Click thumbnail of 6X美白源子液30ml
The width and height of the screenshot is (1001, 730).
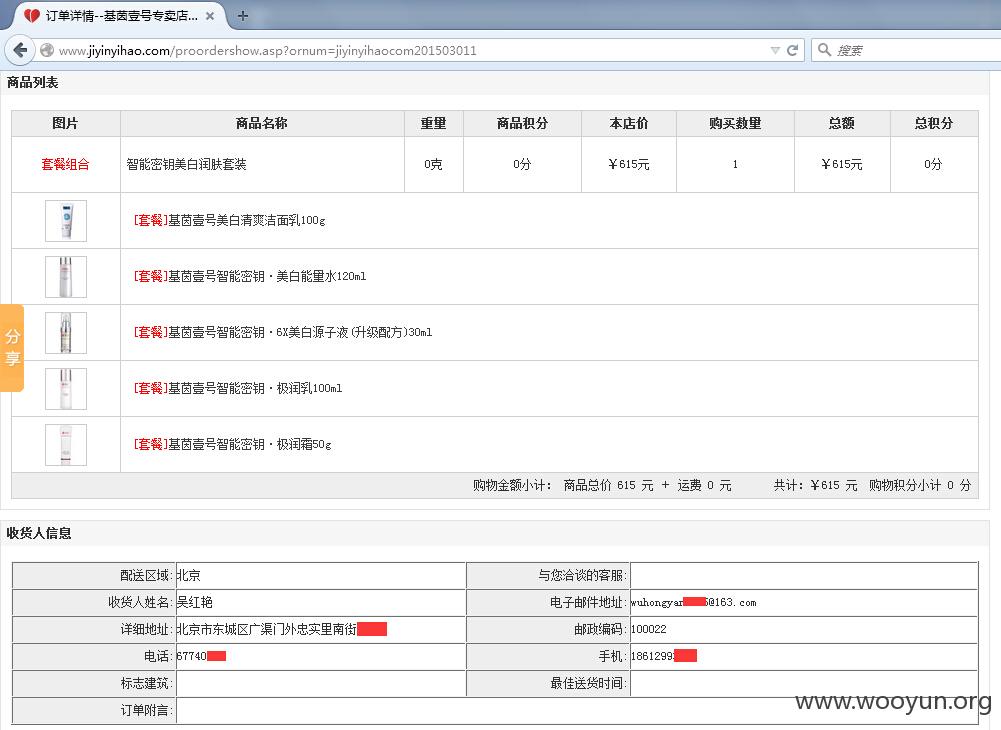tap(66, 333)
